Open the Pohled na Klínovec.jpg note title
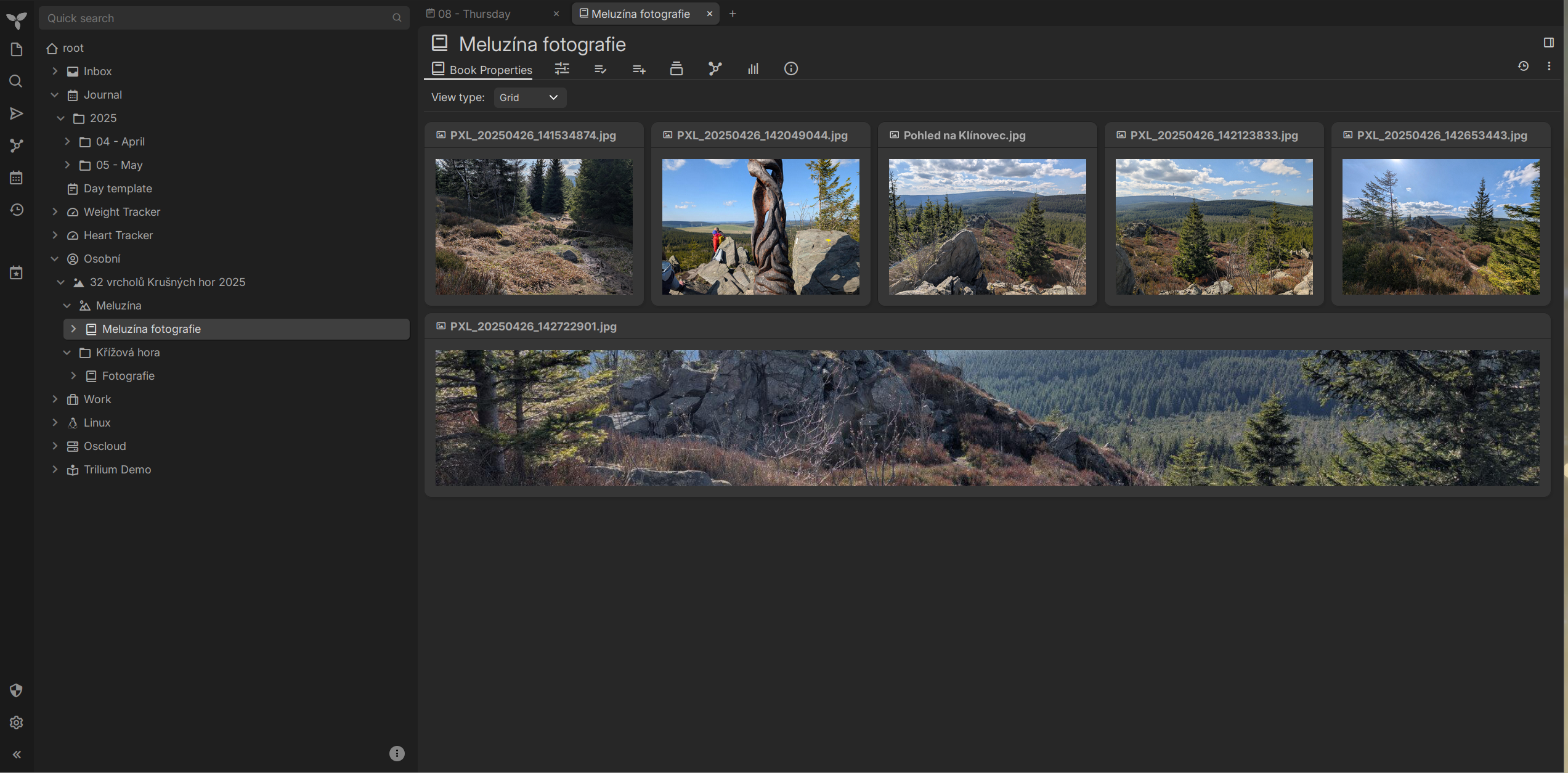The height and width of the screenshot is (773, 1568). pos(964,136)
